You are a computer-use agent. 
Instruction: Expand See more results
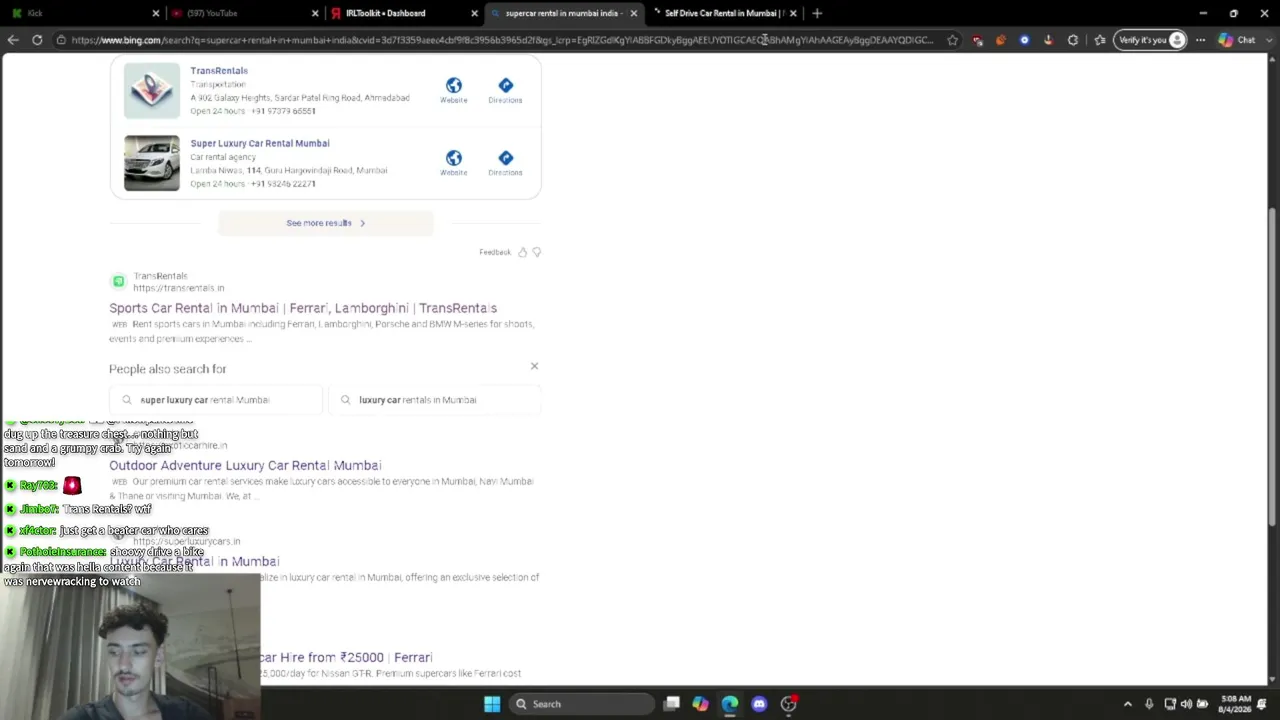point(326,223)
